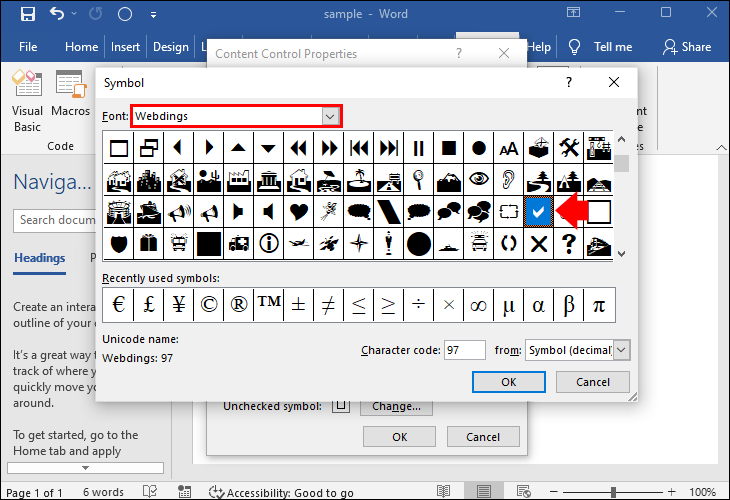Click the unchecked symbol preview box
This screenshot has height=500, width=730.
point(341,406)
